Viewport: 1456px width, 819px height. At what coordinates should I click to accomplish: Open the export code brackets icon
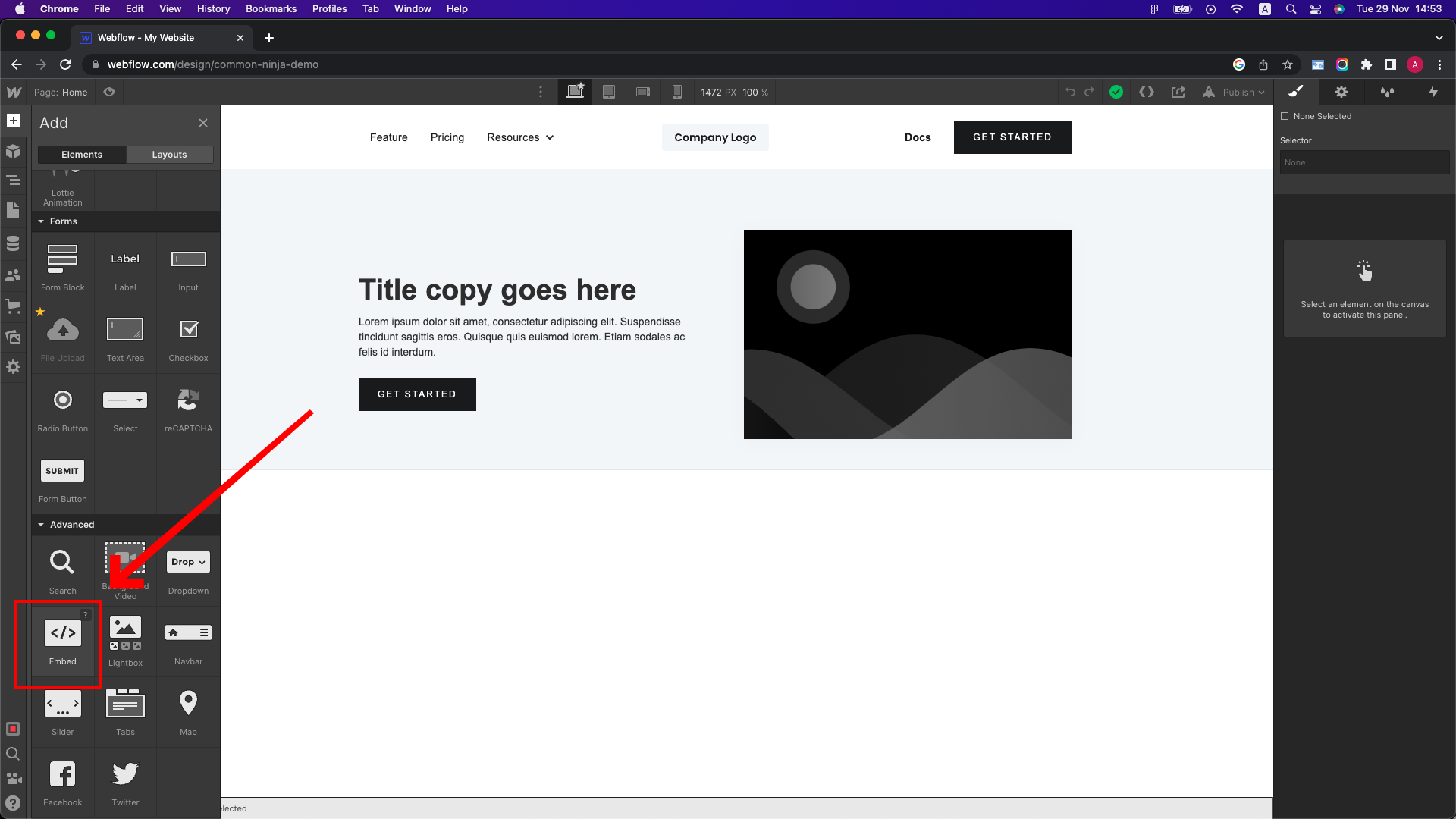1147,92
